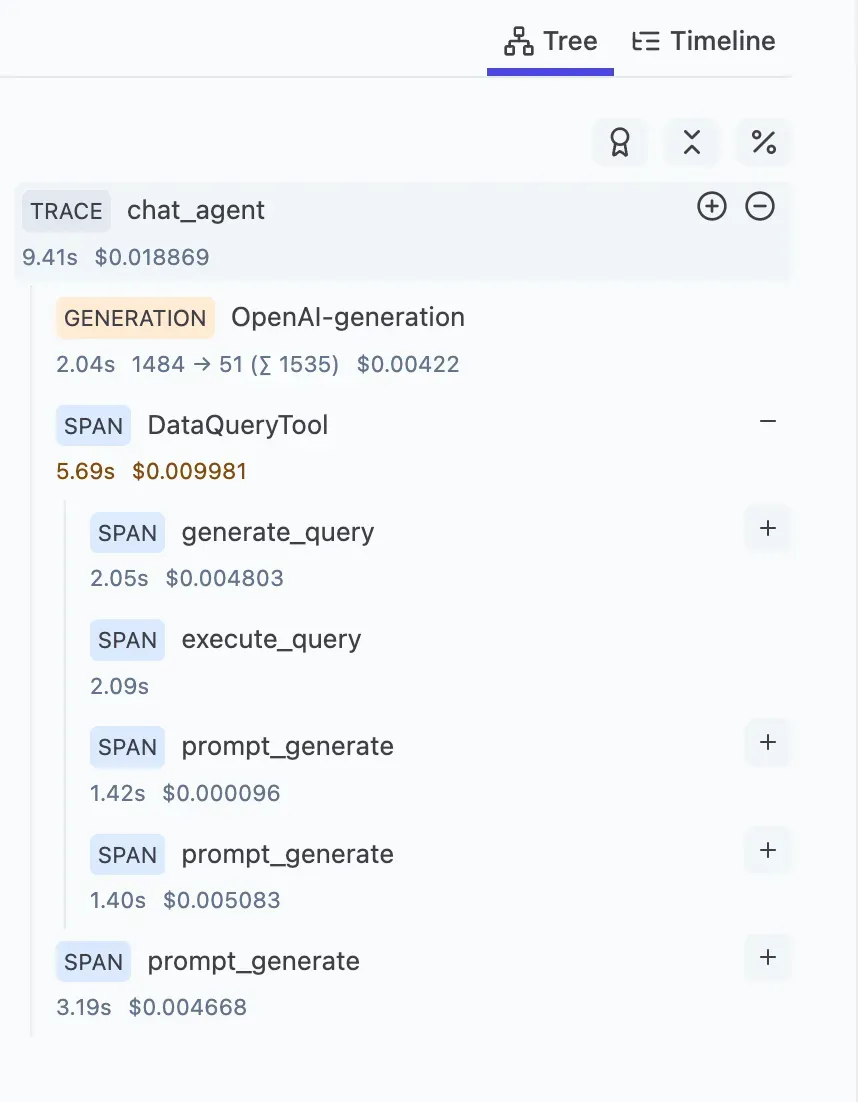Click the Timeline list icon
The height and width of the screenshot is (1102, 858).
tap(646, 41)
